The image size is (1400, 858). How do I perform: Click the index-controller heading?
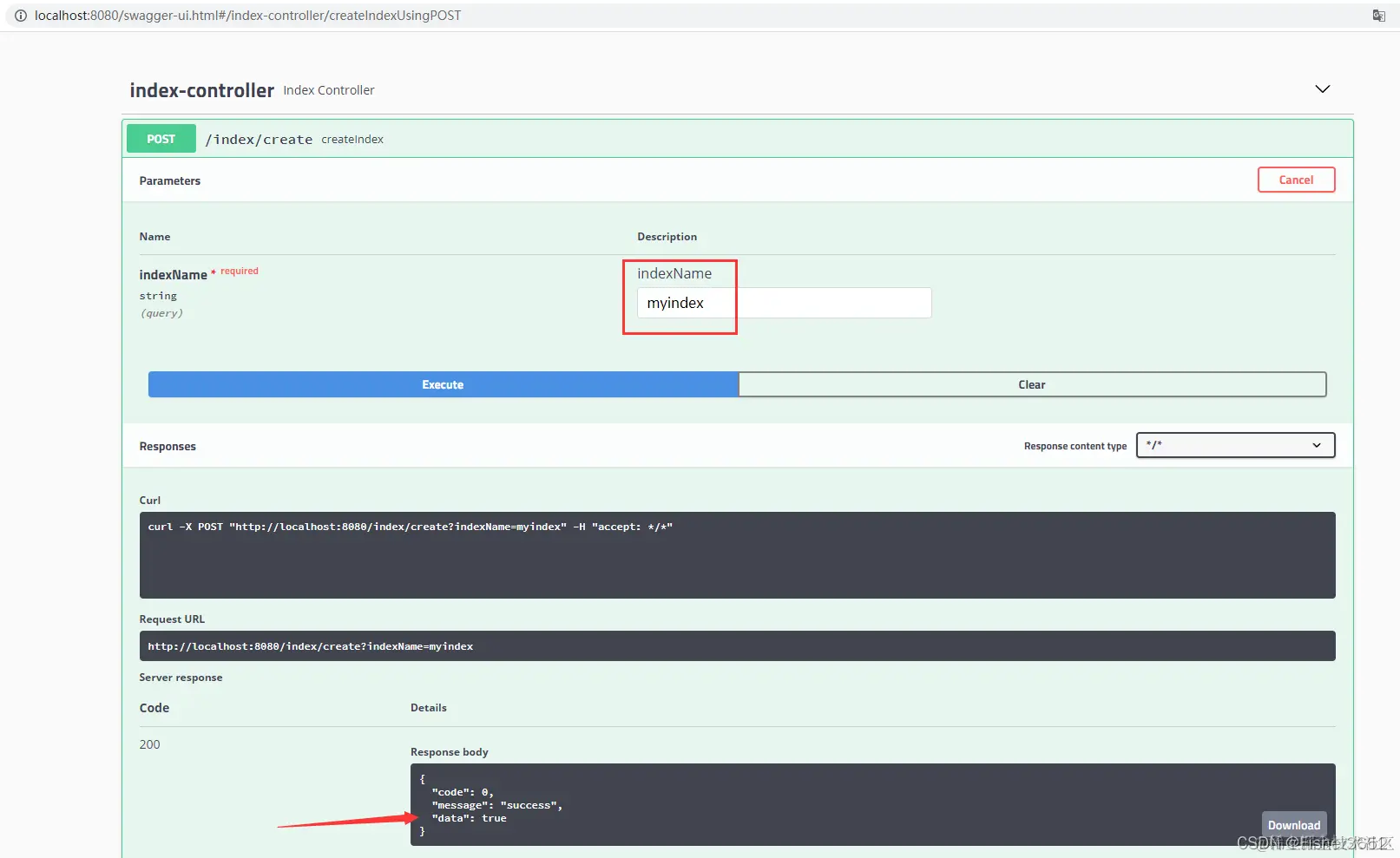pyautogui.click(x=201, y=90)
